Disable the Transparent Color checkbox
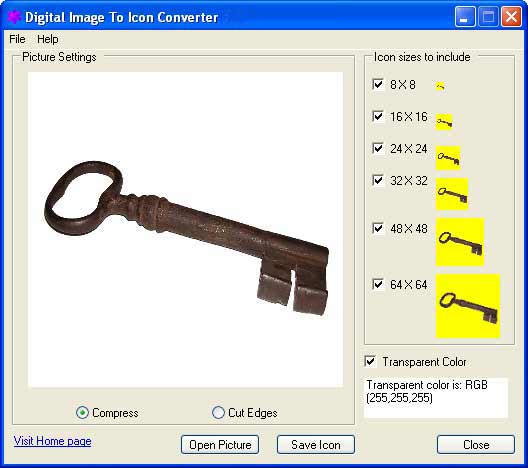The height and width of the screenshot is (468, 528). tap(370, 362)
